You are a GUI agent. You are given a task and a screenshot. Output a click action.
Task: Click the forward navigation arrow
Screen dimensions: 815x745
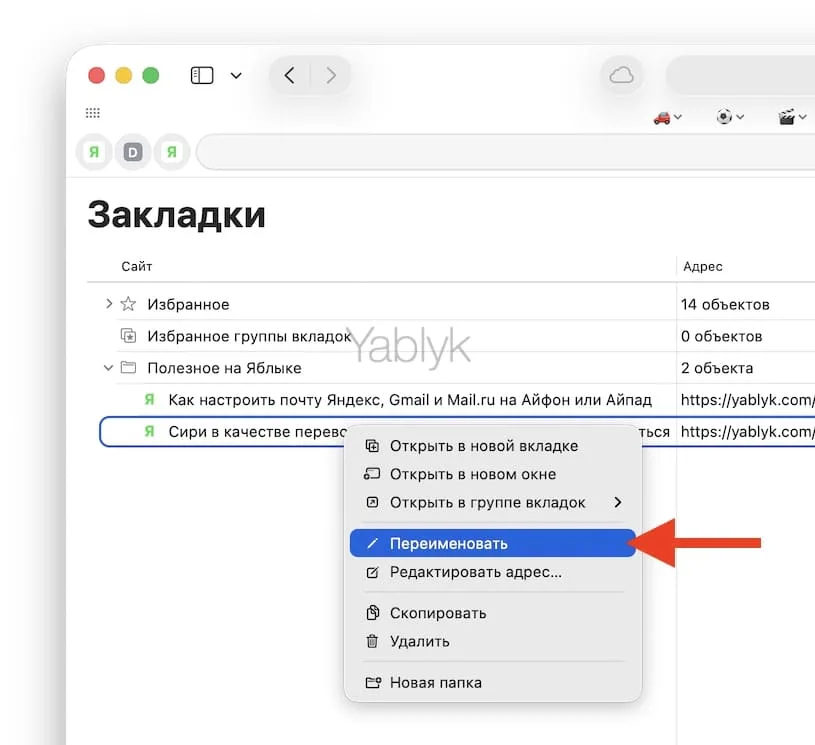pos(331,74)
